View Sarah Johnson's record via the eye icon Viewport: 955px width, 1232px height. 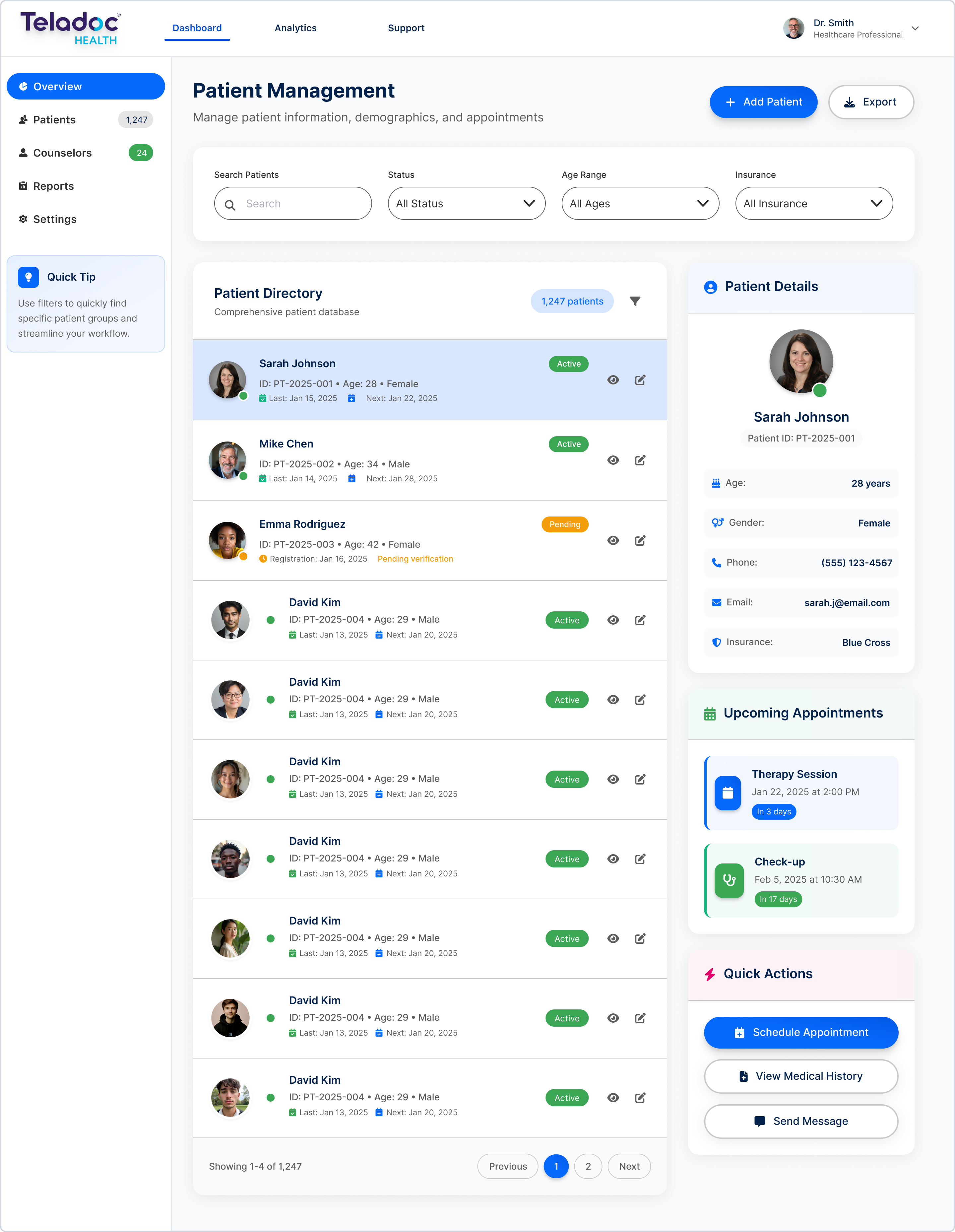(613, 379)
